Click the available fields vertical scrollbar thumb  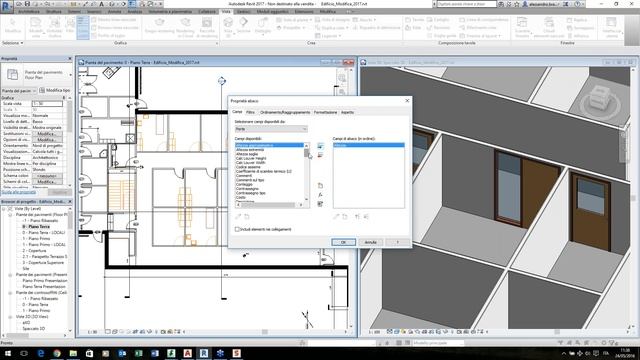pos(306,153)
